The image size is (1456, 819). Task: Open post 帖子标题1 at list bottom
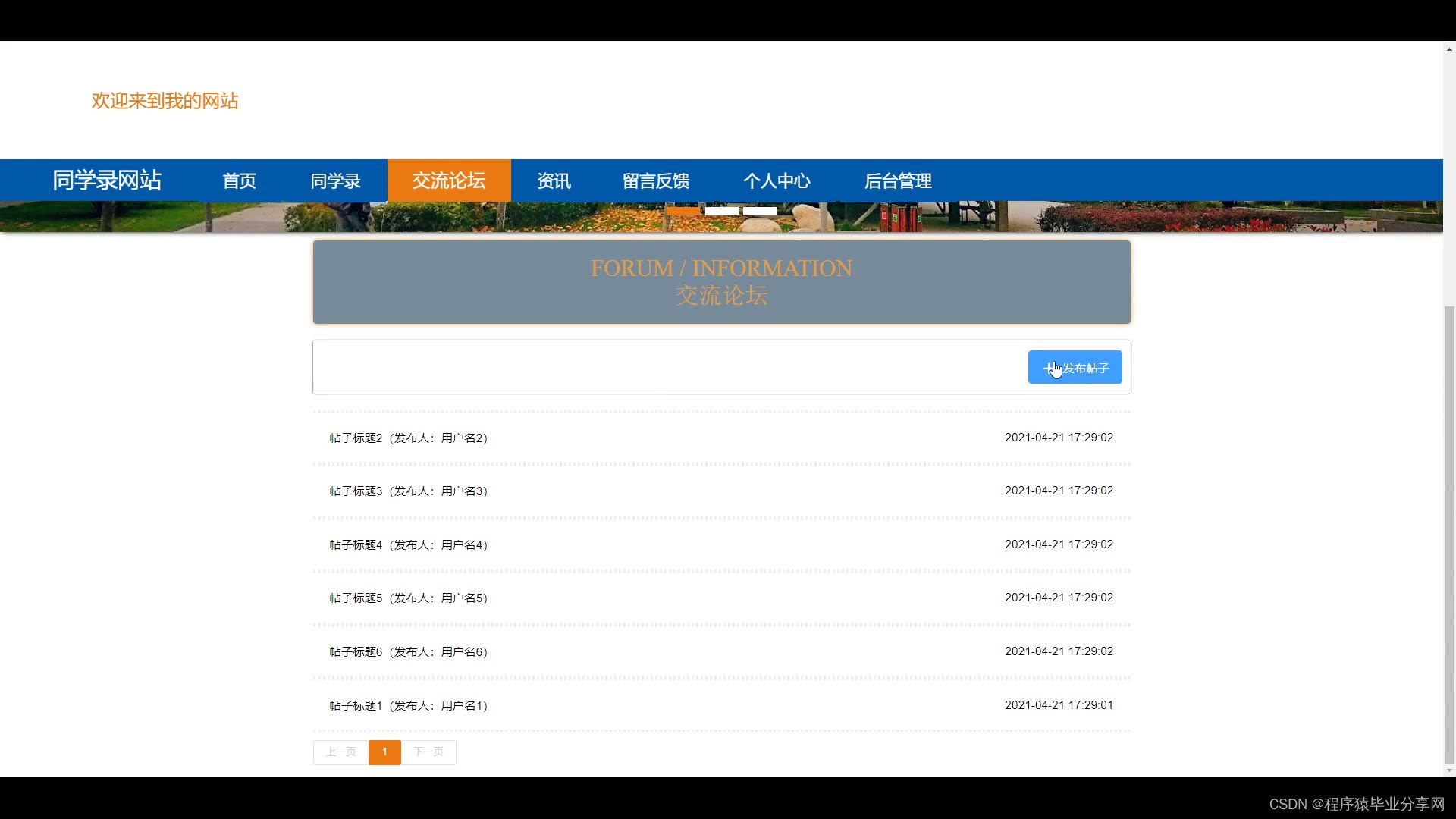tap(408, 706)
